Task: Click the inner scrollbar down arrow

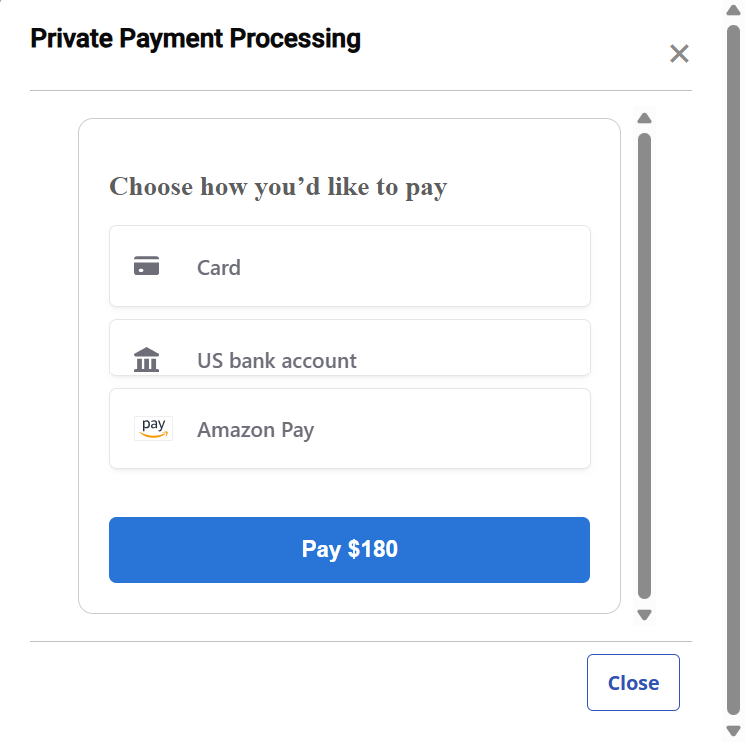Action: point(644,615)
